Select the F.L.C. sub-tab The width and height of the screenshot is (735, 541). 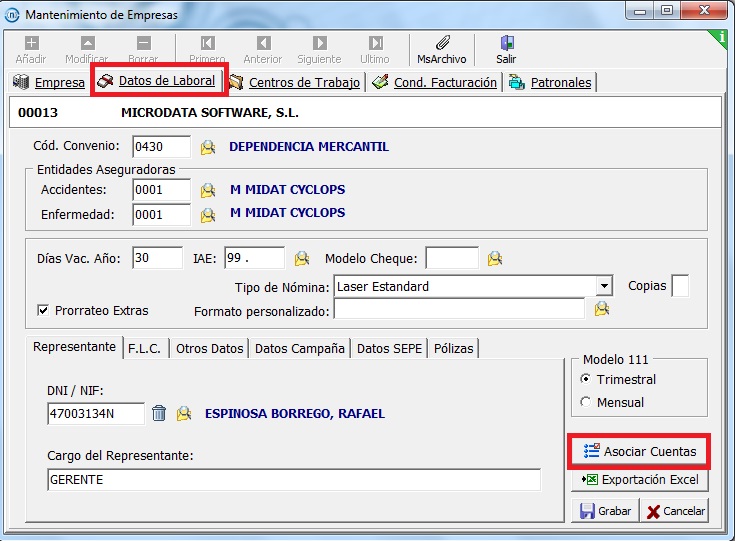pyautogui.click(x=146, y=349)
